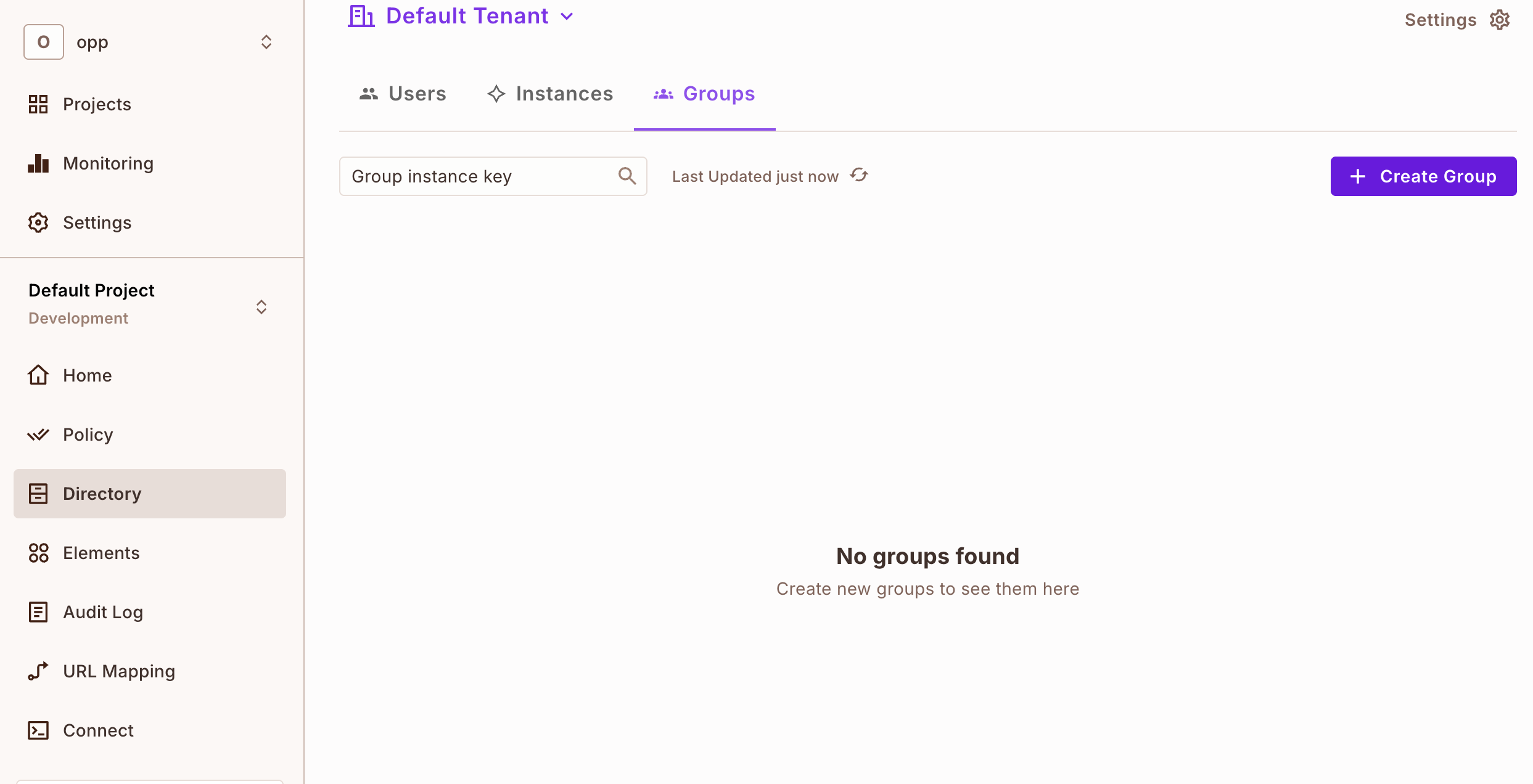Open the Audit Log view
The width and height of the screenshot is (1533, 784).
click(103, 611)
